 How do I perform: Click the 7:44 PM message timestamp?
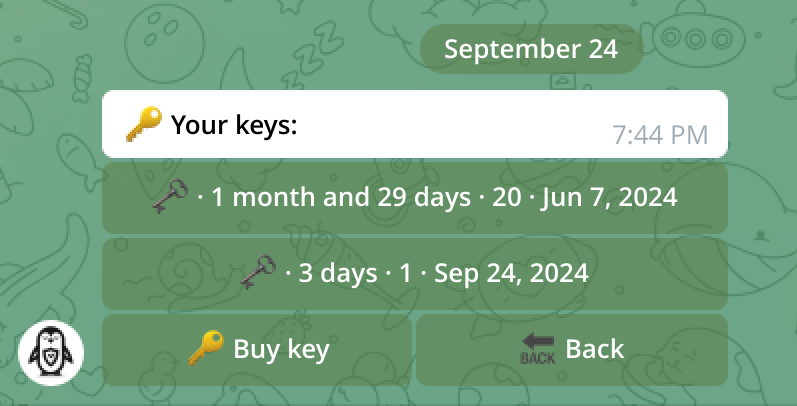pos(660,135)
